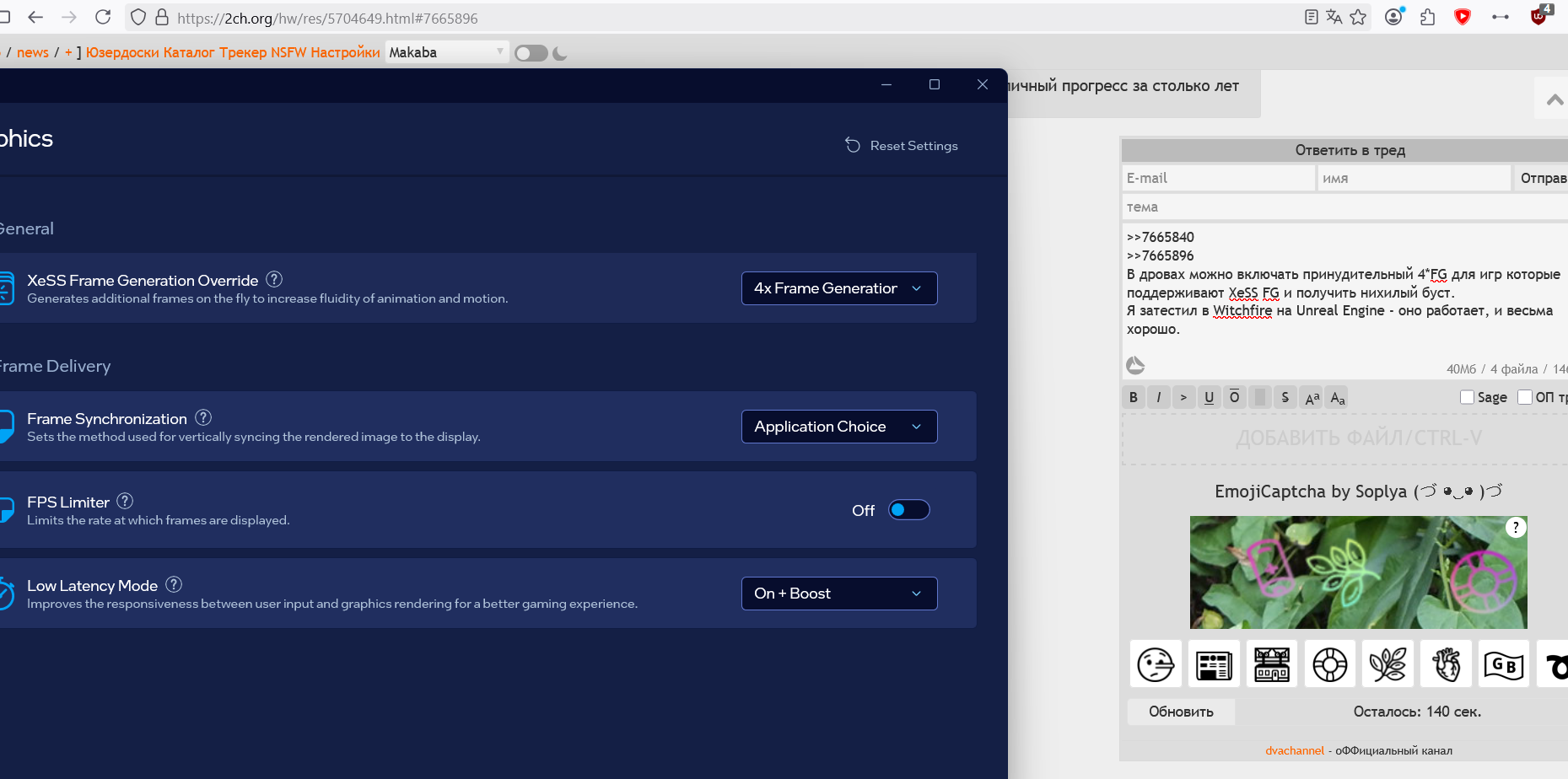Open the Low Latency On + Boost dropdown
This screenshot has height=779, width=1568.
(x=839, y=594)
